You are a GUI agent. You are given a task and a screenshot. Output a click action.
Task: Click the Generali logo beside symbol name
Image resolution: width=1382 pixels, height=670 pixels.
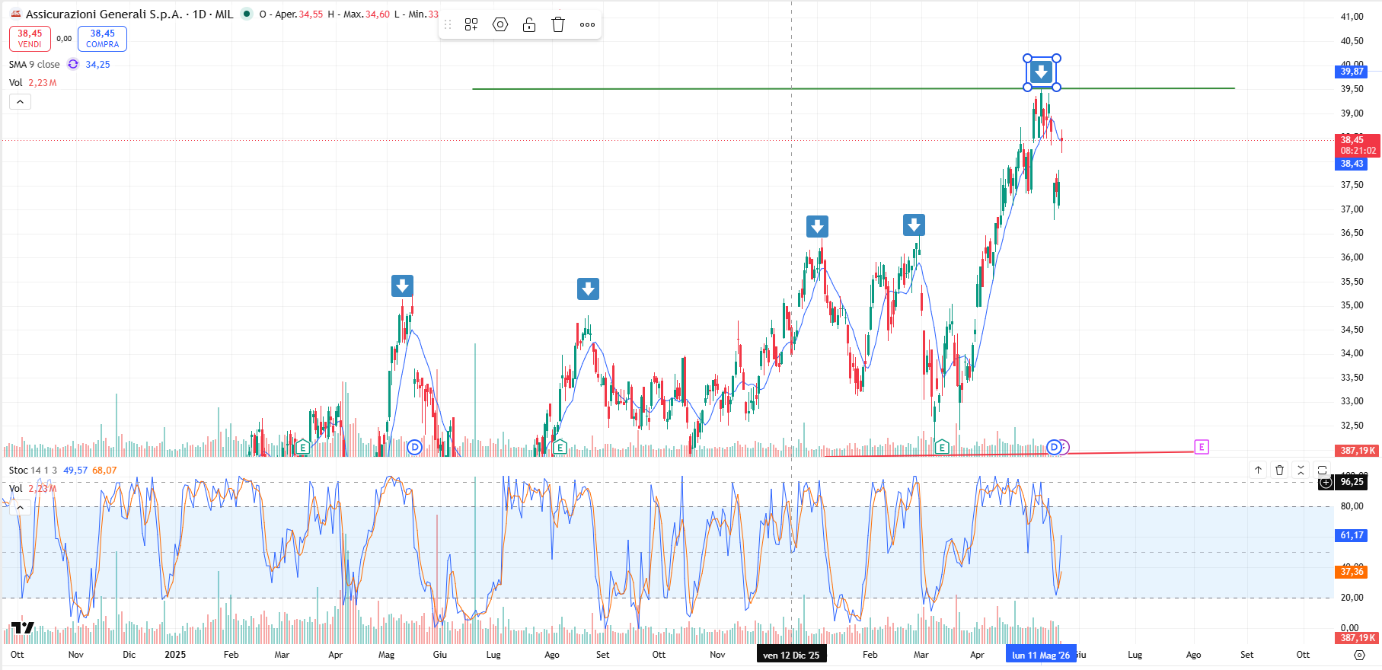click(x=15, y=15)
